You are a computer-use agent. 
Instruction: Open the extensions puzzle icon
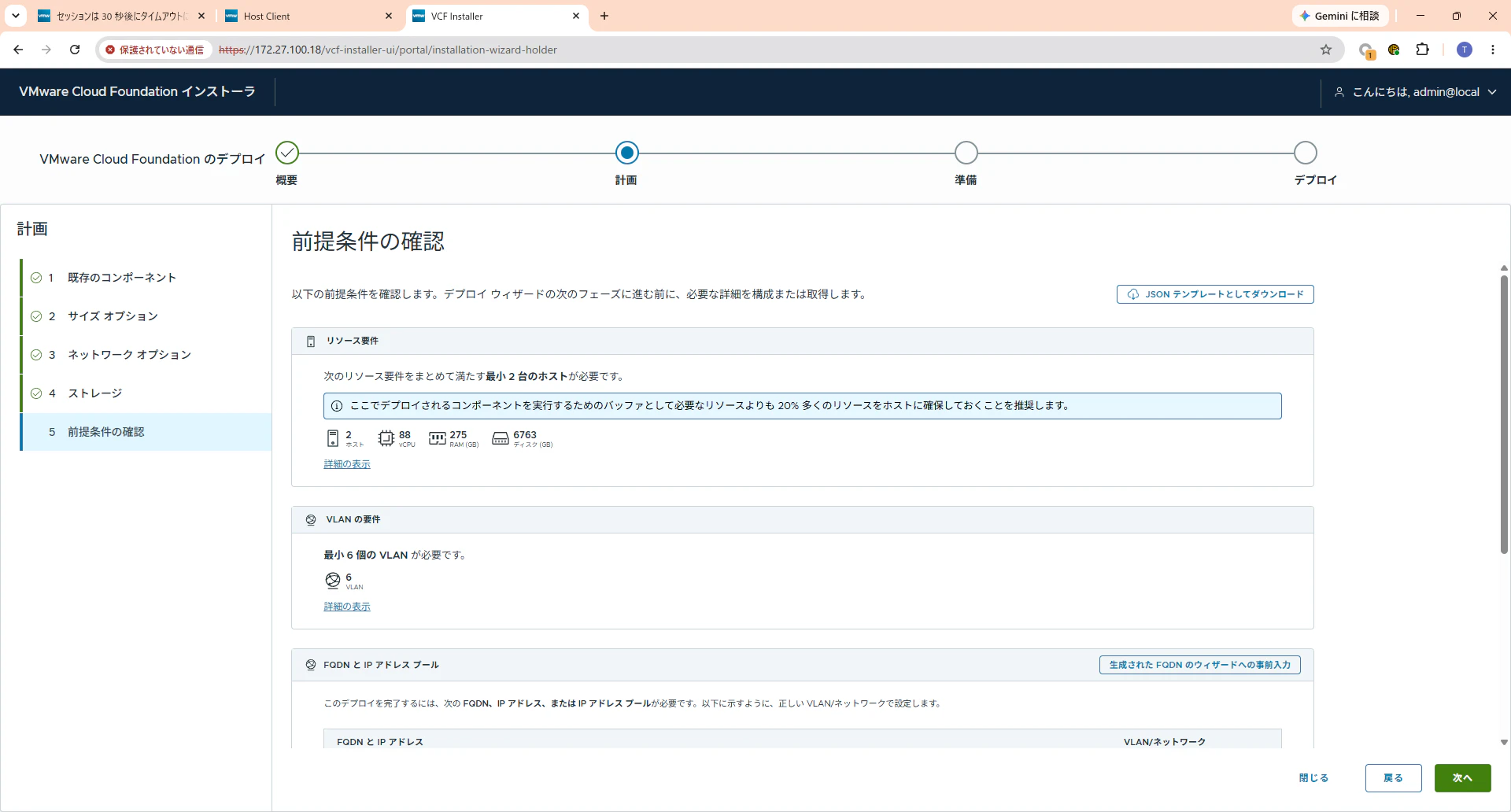(x=1422, y=50)
